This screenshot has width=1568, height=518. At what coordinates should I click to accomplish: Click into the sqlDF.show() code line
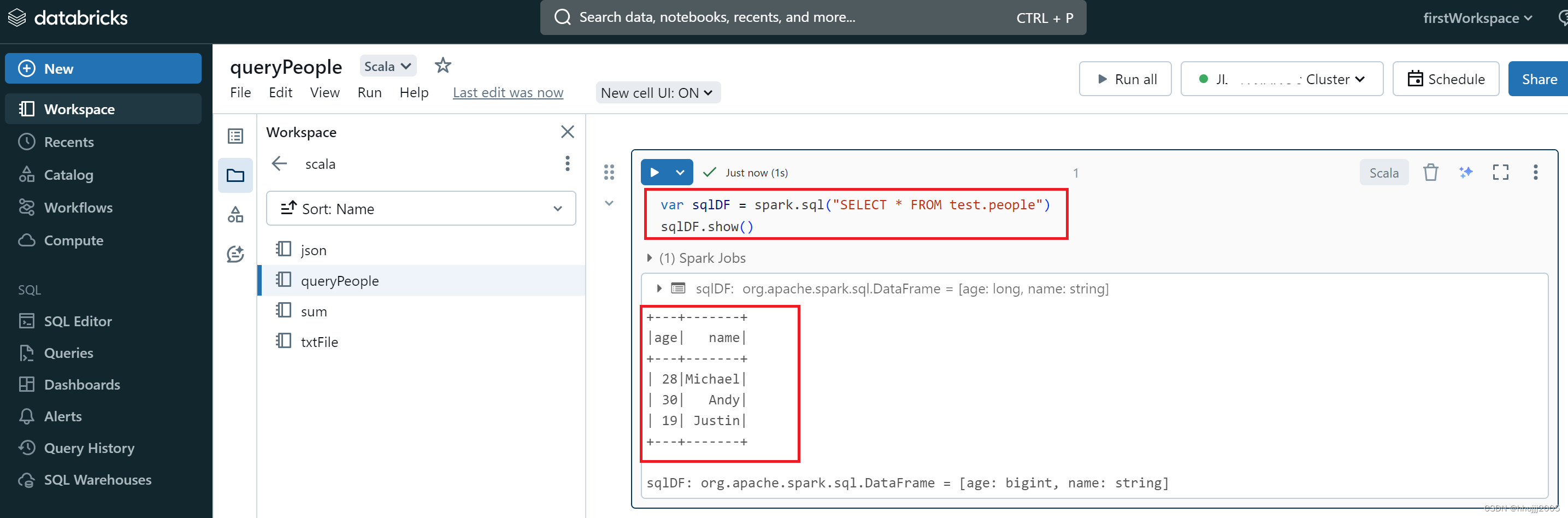click(708, 226)
